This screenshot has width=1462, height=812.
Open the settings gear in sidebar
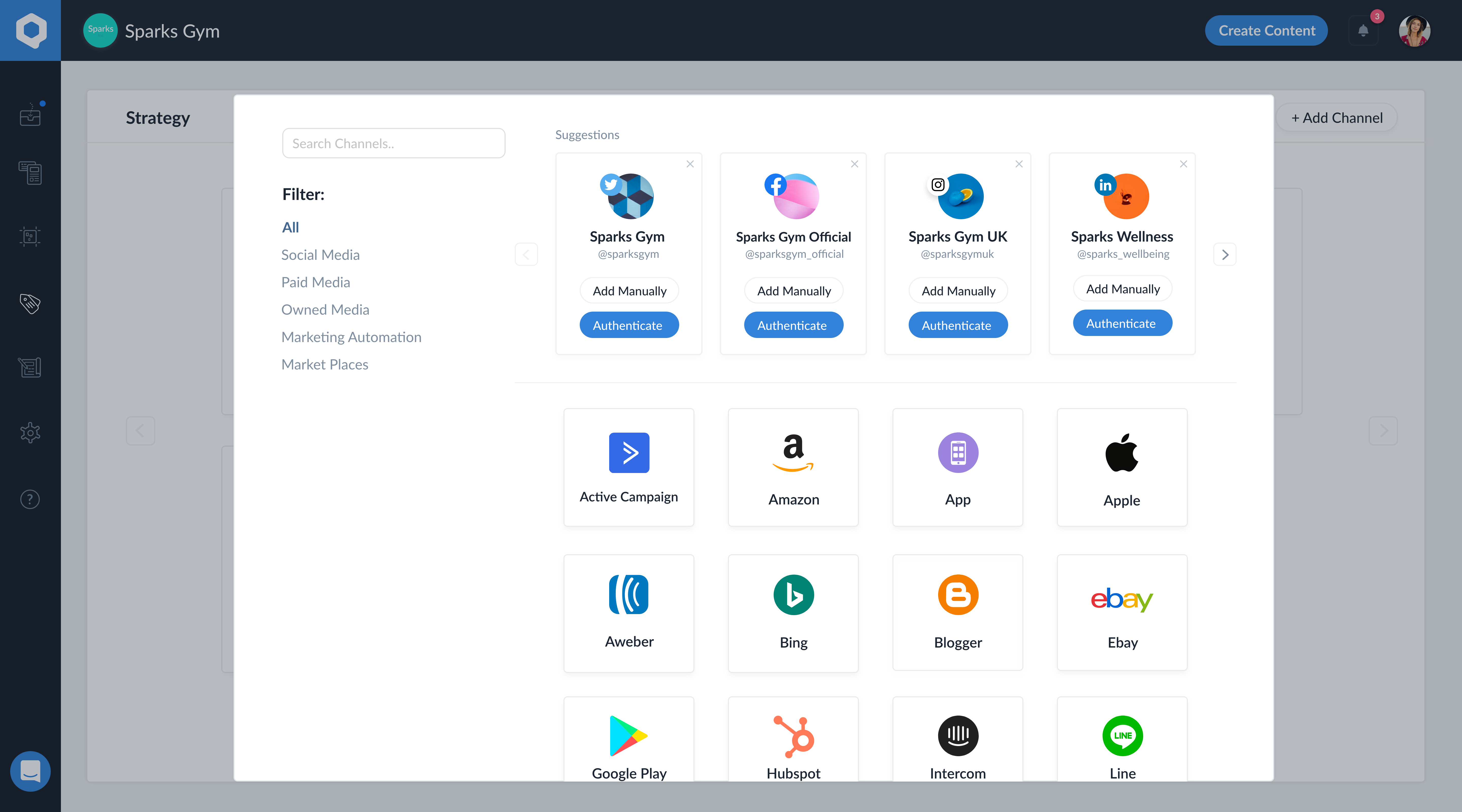click(30, 433)
